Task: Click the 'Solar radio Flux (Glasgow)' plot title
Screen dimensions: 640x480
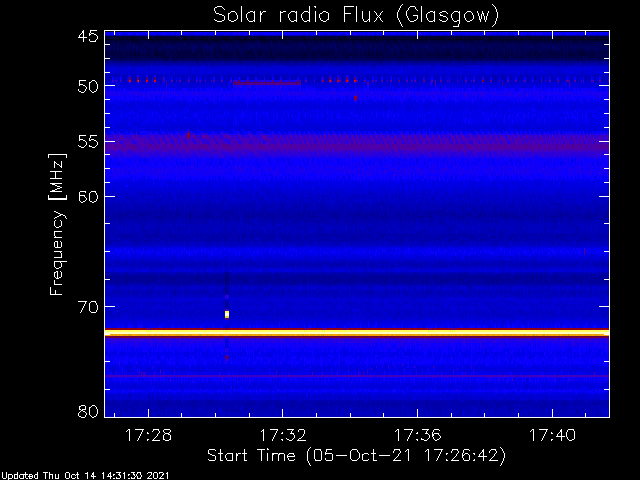Action: point(356,16)
